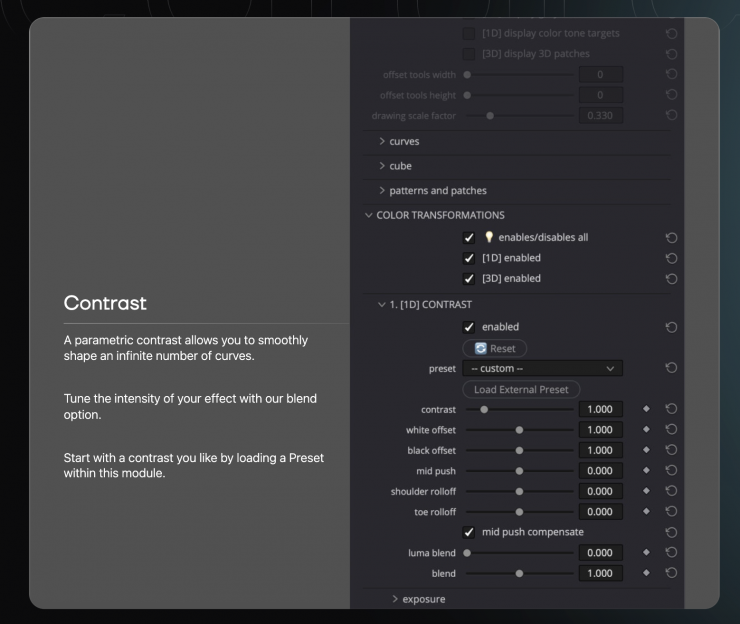Click the keyframe diamond next to white offset

click(646, 430)
